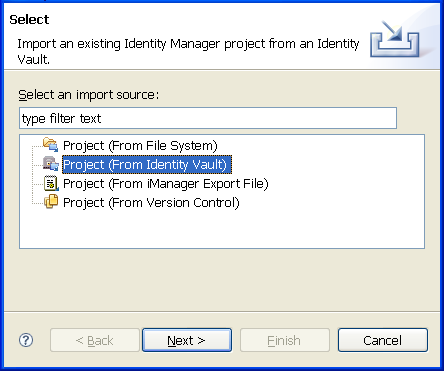Click the Version Control project icon
Image resolution: width=444 pixels, height=371 pixels.
tap(51, 202)
